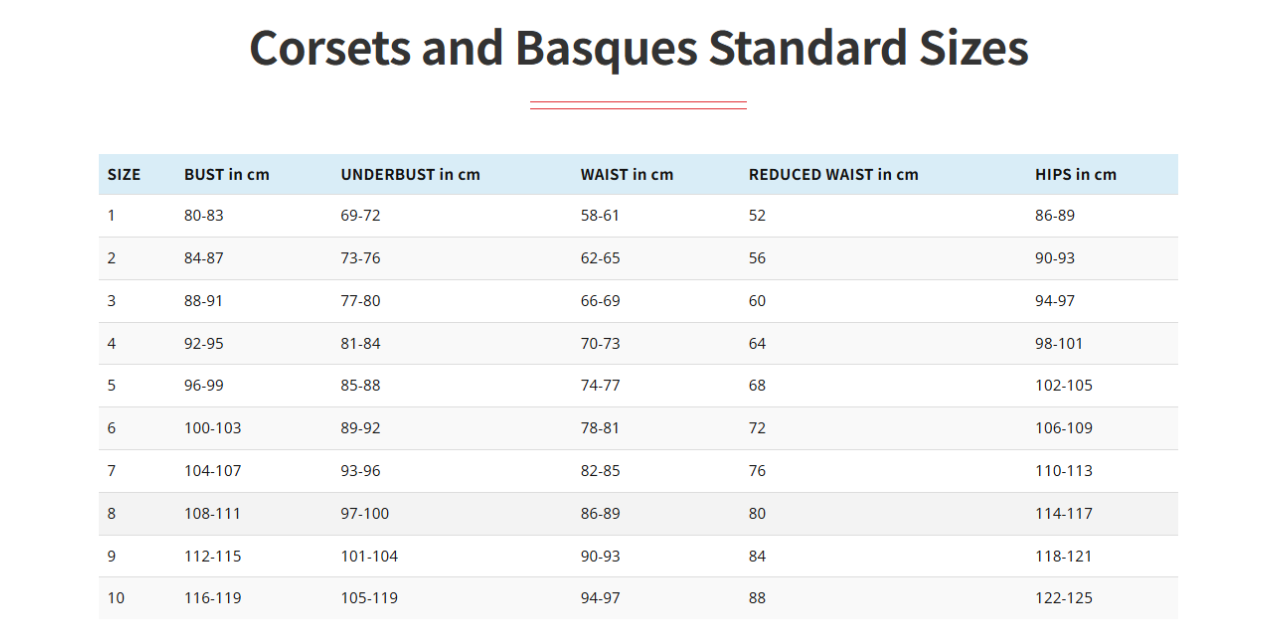1280x644 pixels.
Task: Click size number 10 in the last row
Action: click(116, 598)
